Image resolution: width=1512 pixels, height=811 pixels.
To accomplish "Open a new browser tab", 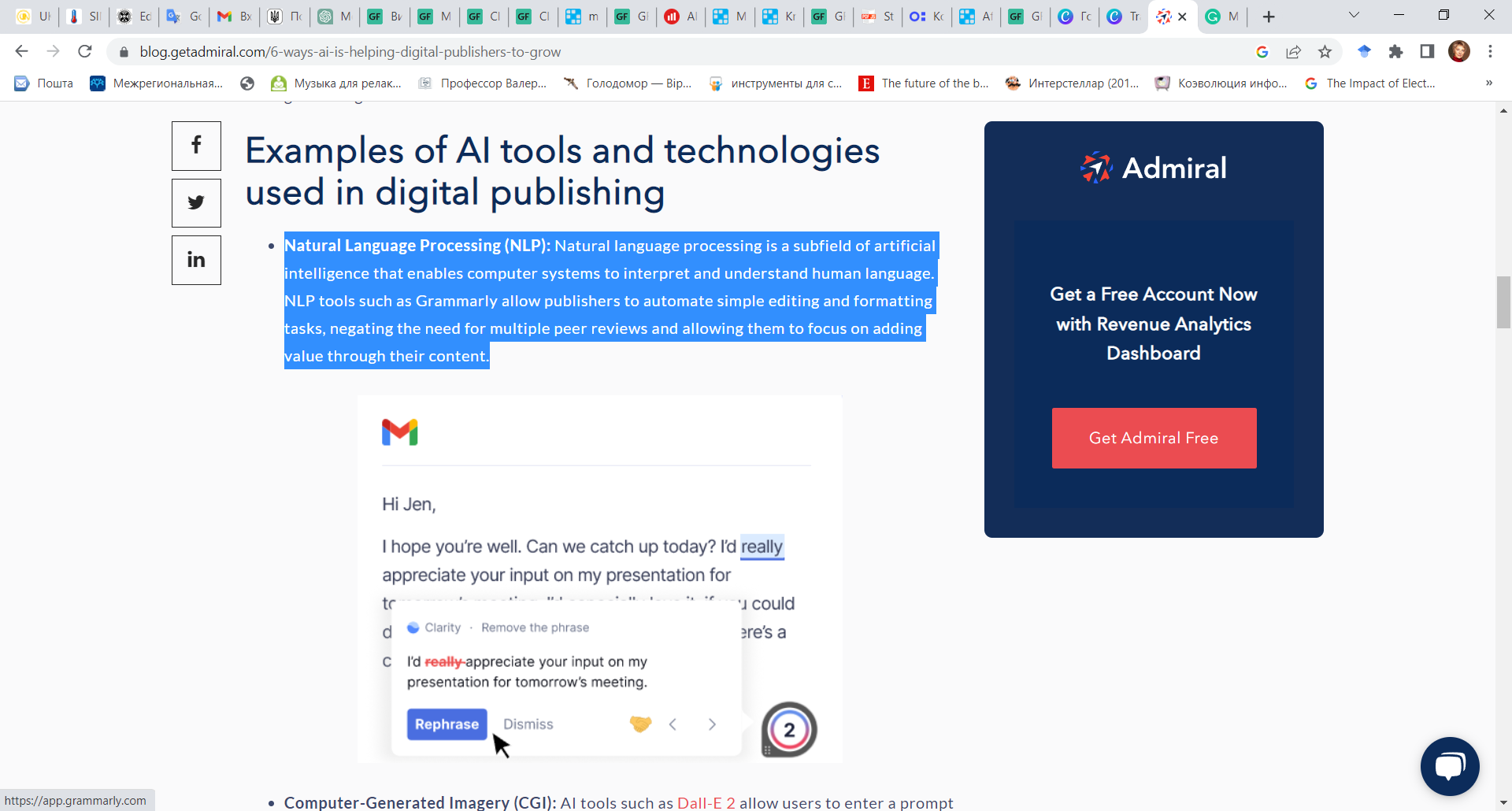I will 1269,17.
